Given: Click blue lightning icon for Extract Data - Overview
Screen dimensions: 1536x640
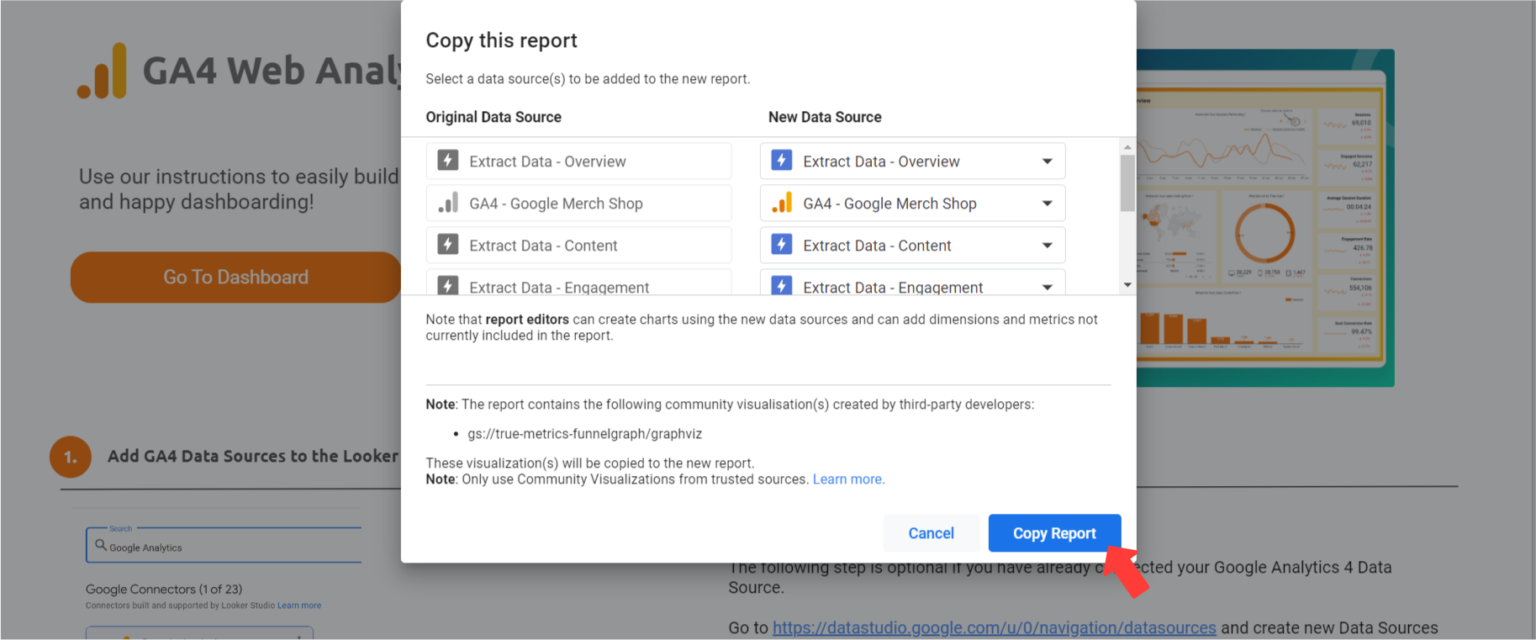Looking at the screenshot, I should pyautogui.click(x=782, y=161).
